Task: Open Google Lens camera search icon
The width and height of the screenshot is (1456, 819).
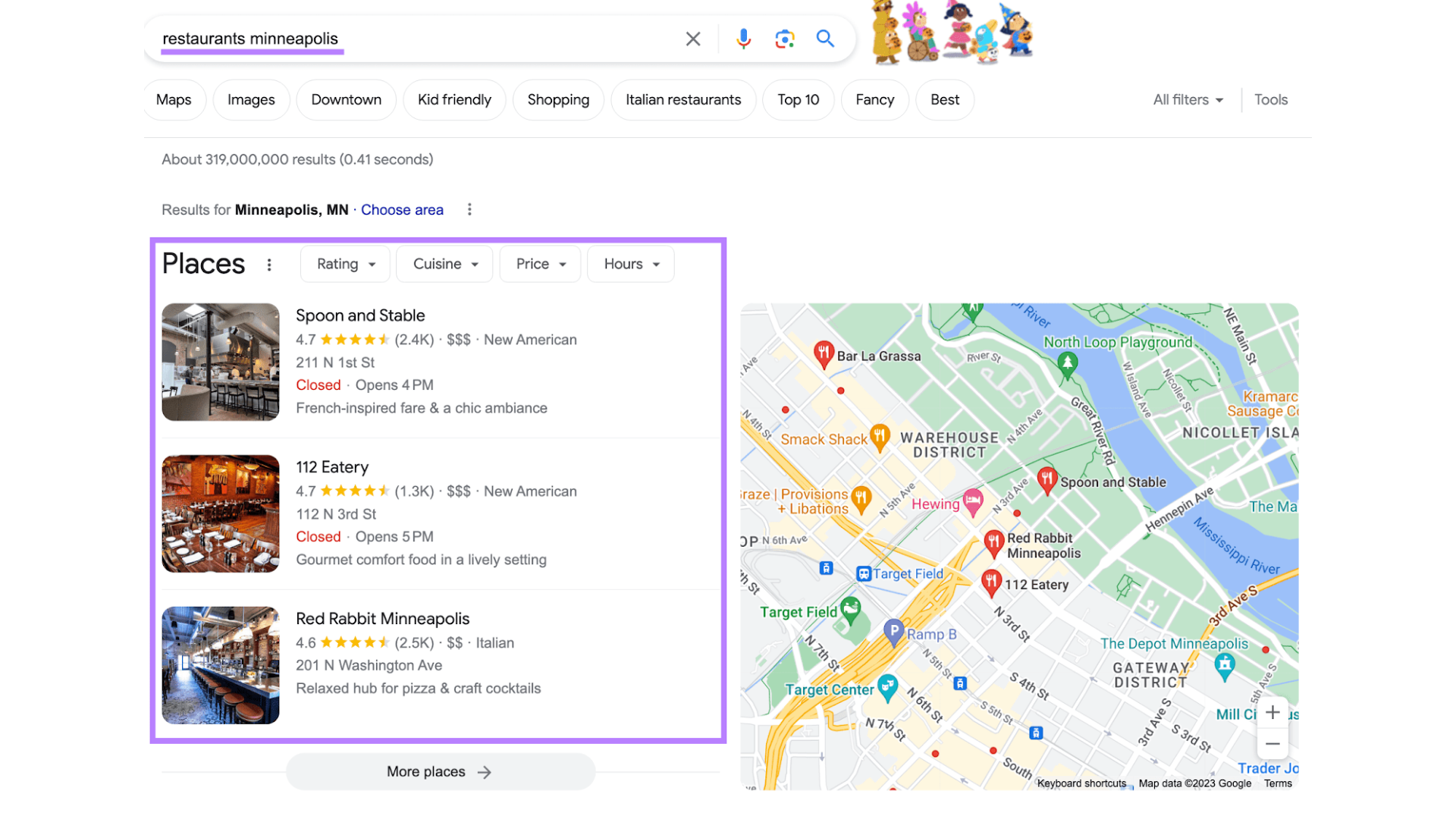Action: (784, 39)
